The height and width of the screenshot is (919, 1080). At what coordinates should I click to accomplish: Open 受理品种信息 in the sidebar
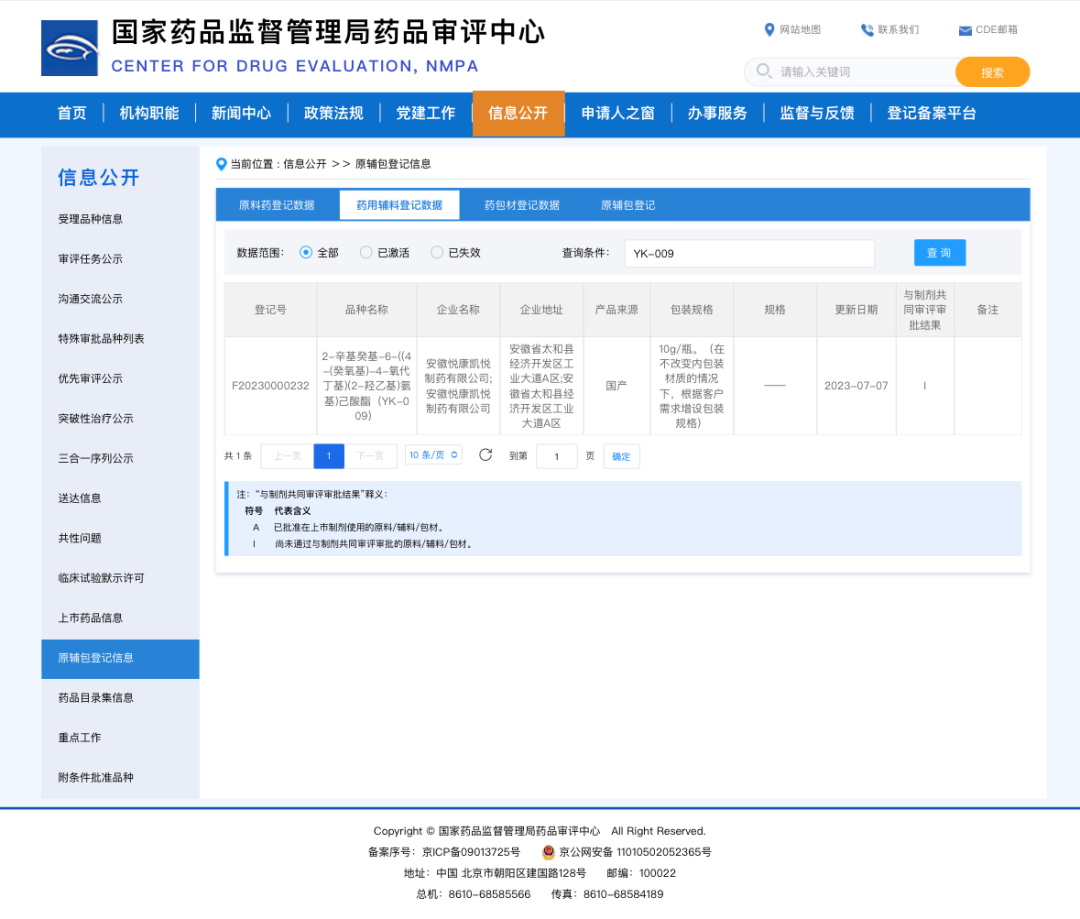[x=90, y=219]
